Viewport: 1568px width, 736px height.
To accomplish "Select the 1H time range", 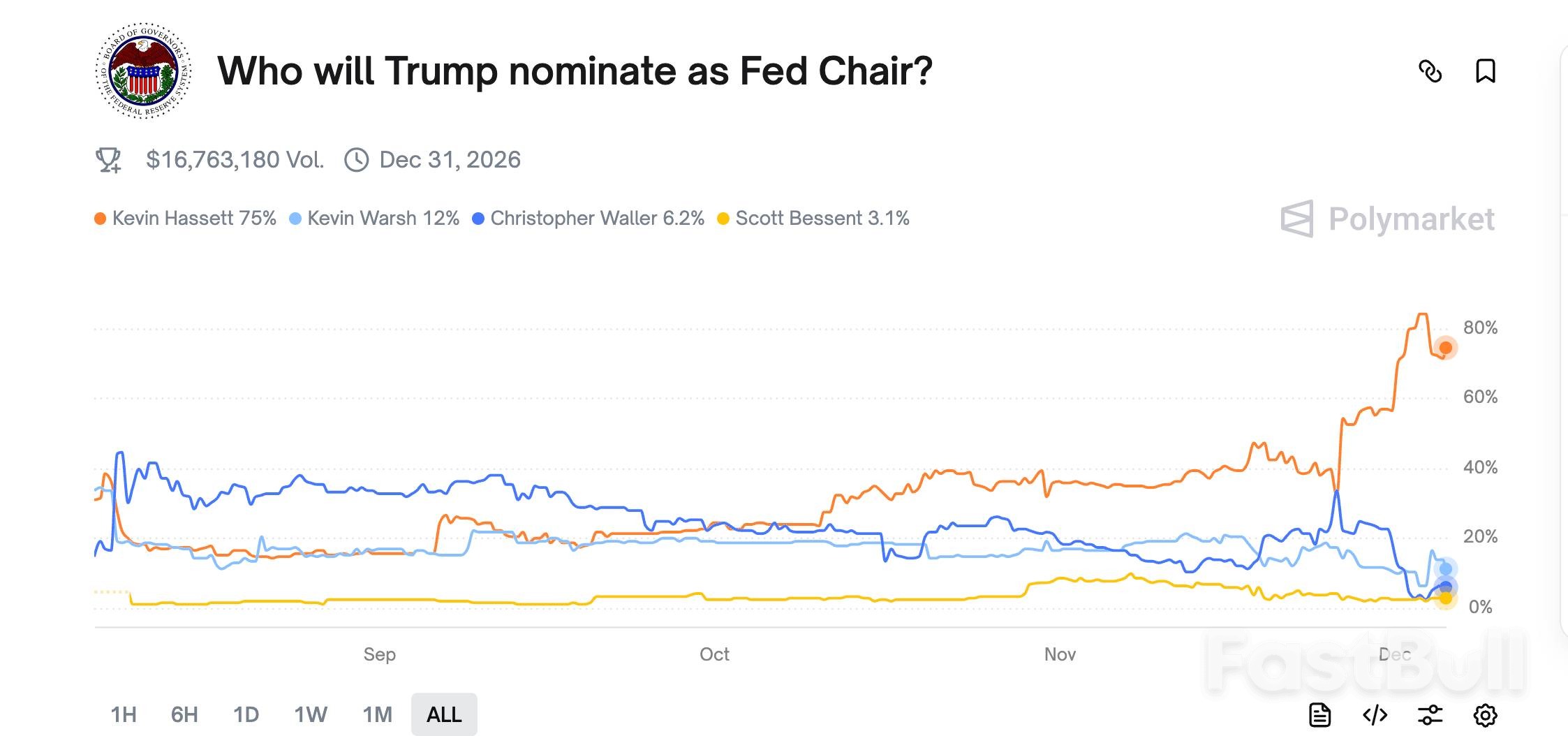I will pos(124,714).
